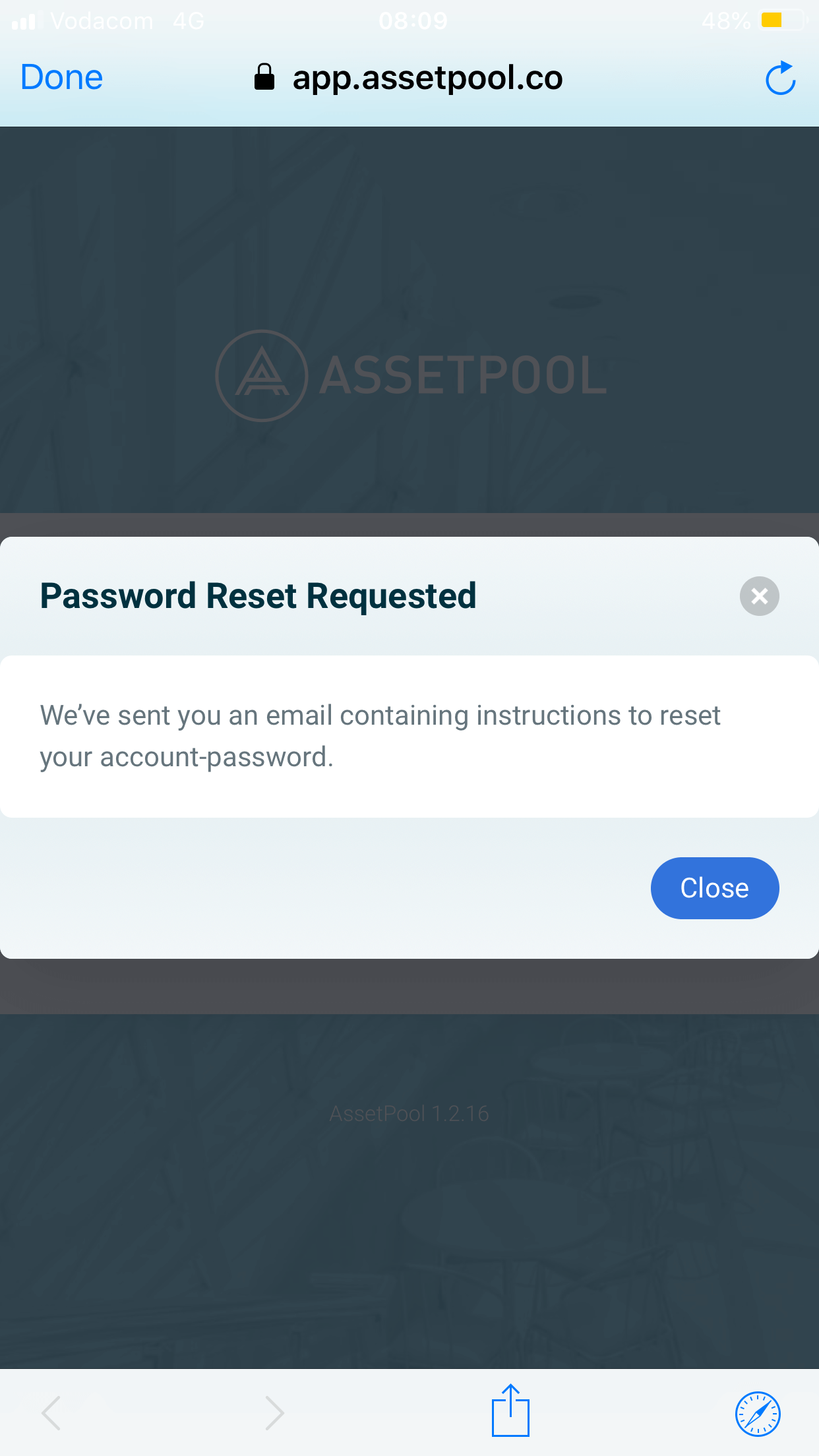This screenshot has height=1456, width=819.
Task: Tap the Safari compass icon
Action: pos(758,1412)
